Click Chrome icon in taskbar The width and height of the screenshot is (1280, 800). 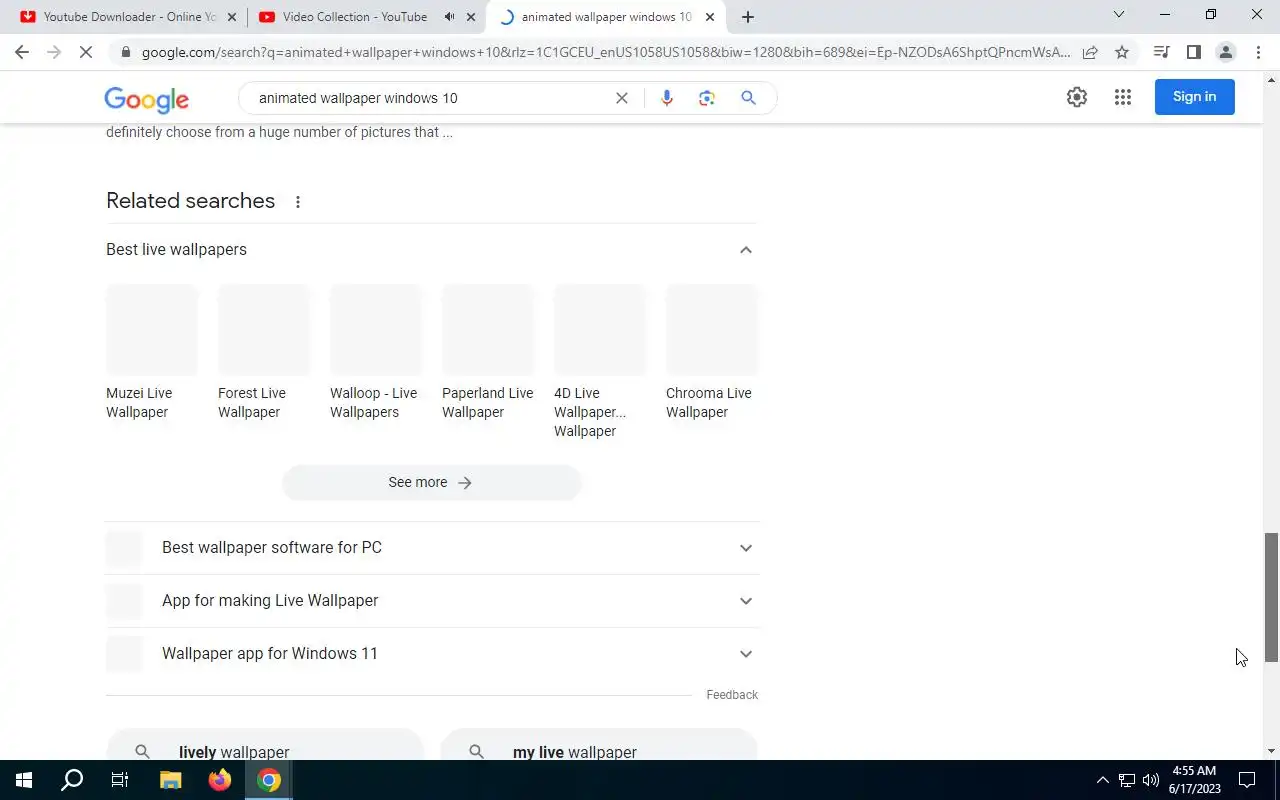coord(269,780)
